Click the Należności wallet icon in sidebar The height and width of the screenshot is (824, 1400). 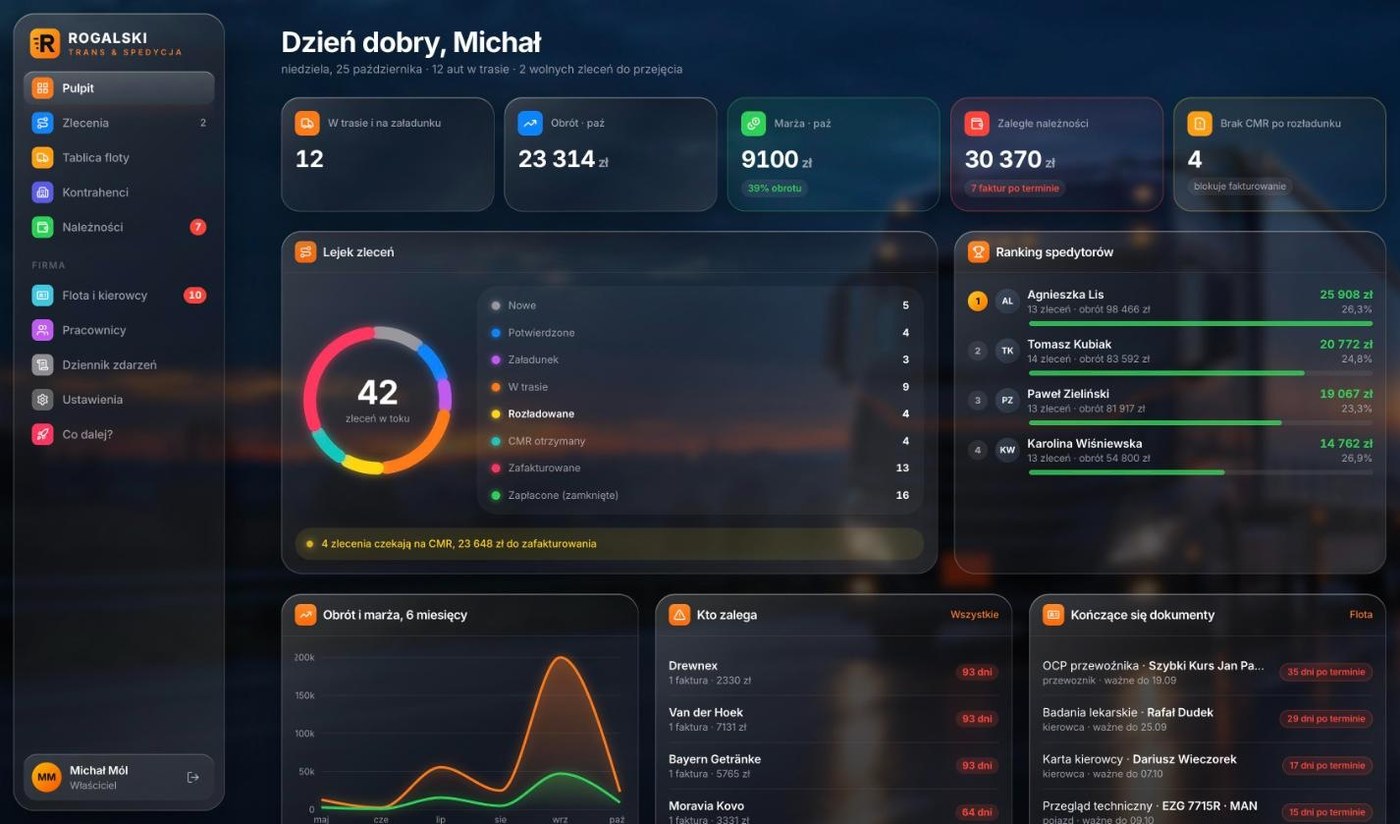coord(42,227)
